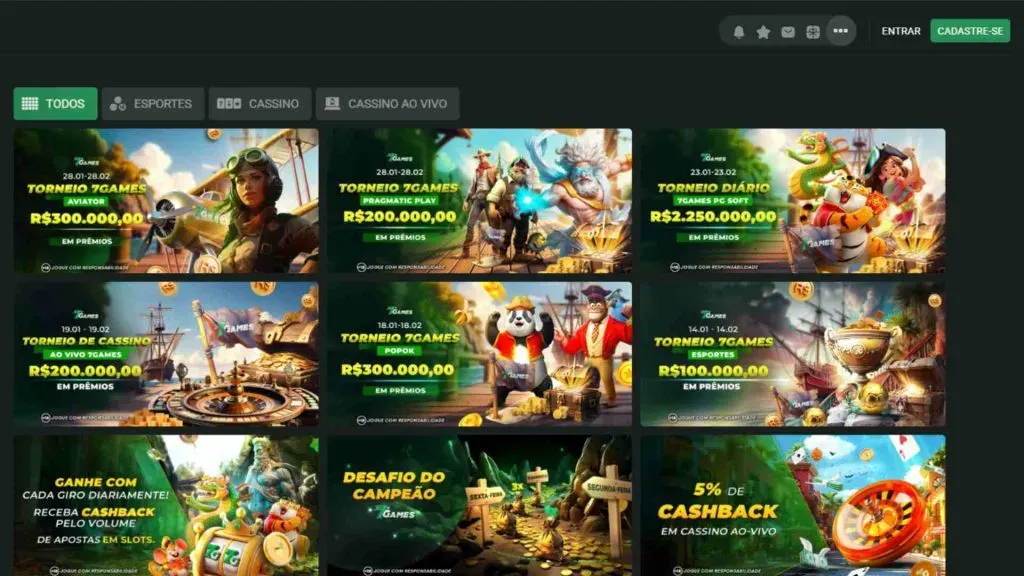Open the Pragmatic Play tournament banner
The width and height of the screenshot is (1024, 576).
tap(479, 200)
